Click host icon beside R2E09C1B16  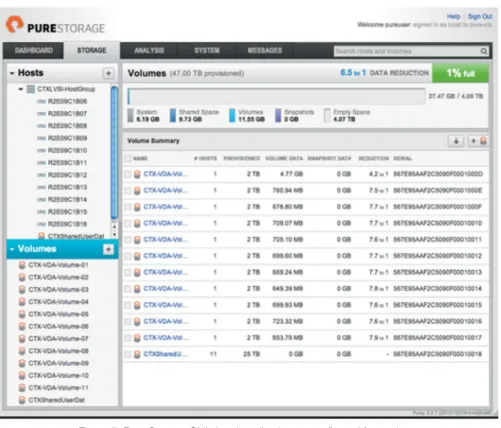pos(41,224)
